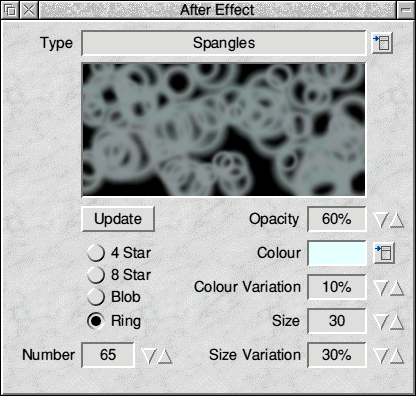The height and width of the screenshot is (396, 416).
Task: Click the Opacity 60% field
Action: point(337,219)
